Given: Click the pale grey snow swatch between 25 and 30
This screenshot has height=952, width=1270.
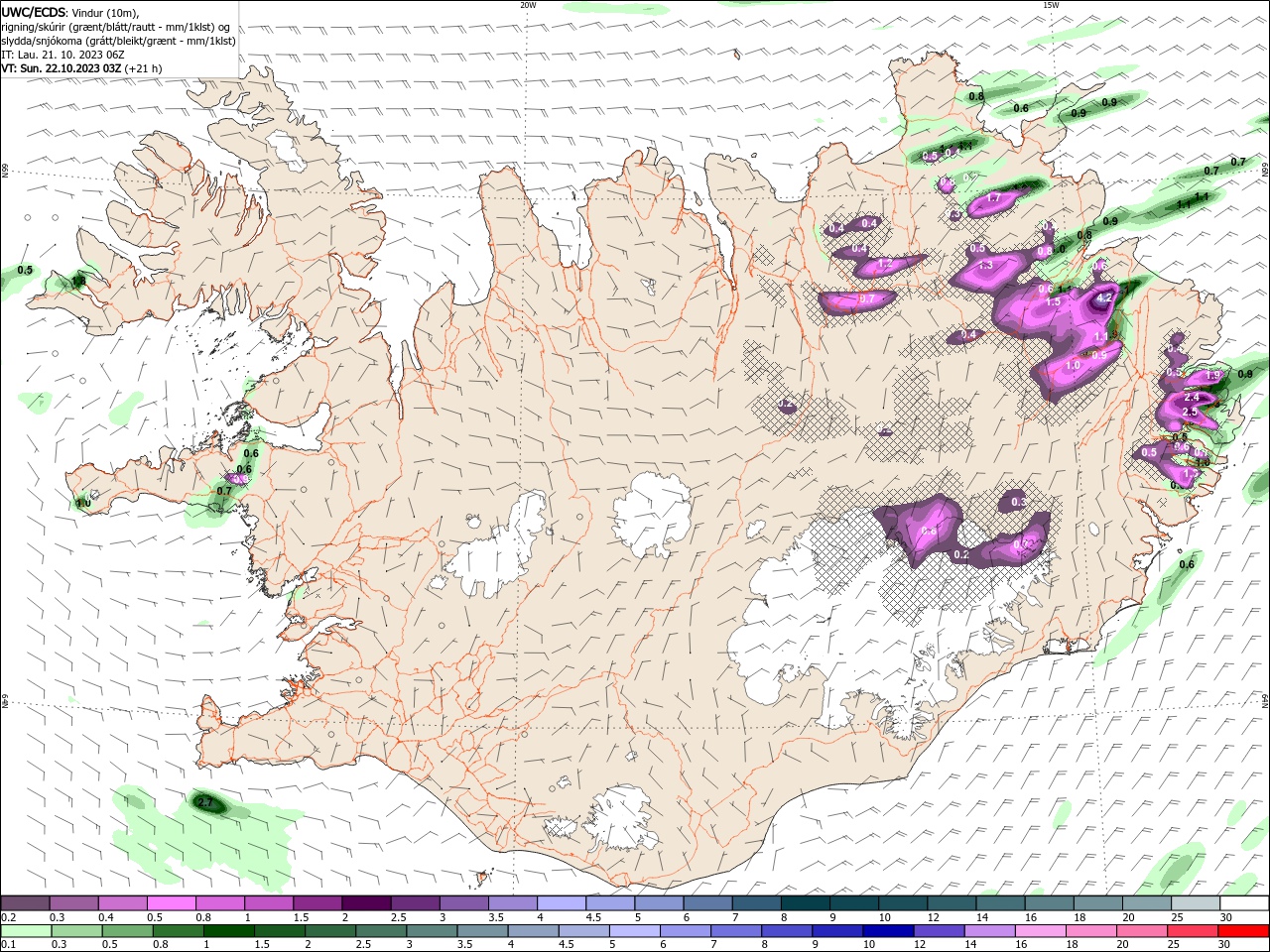Looking at the screenshot, I should tap(1196, 902).
